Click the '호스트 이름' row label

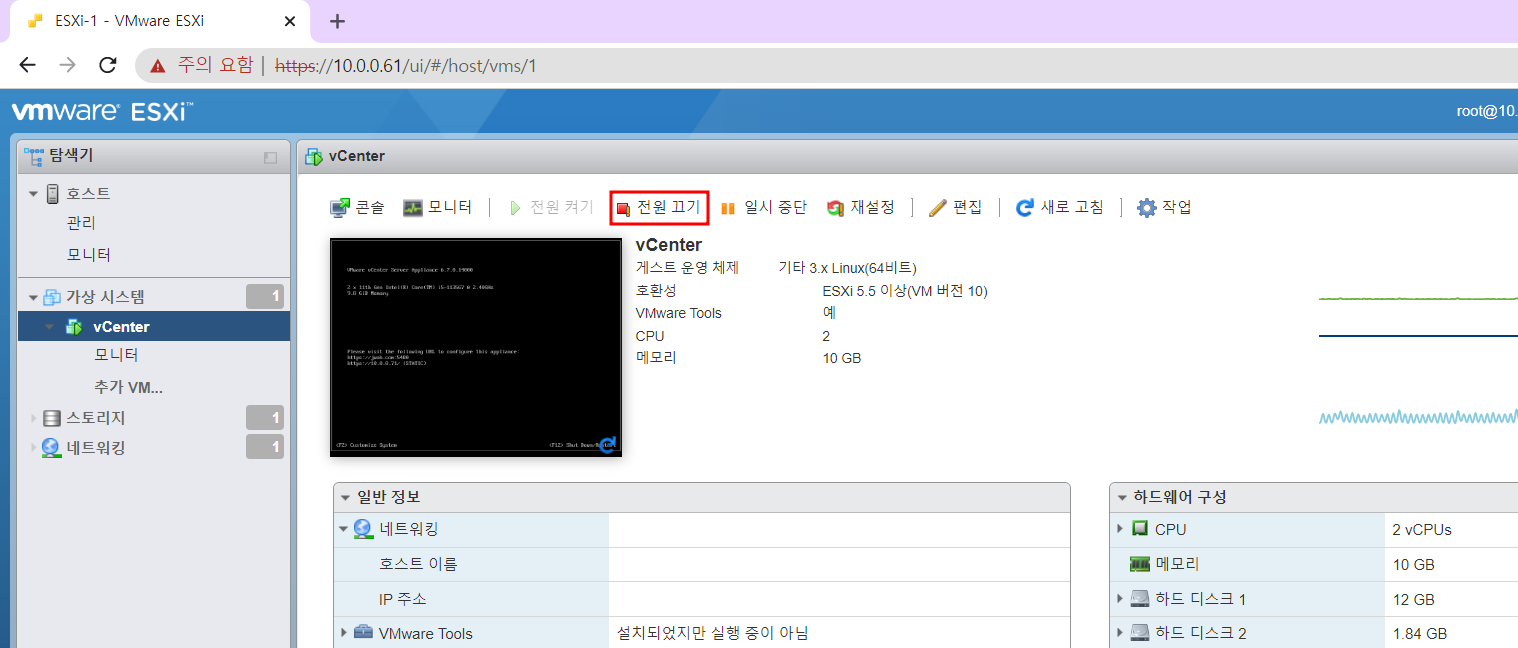[x=418, y=564]
